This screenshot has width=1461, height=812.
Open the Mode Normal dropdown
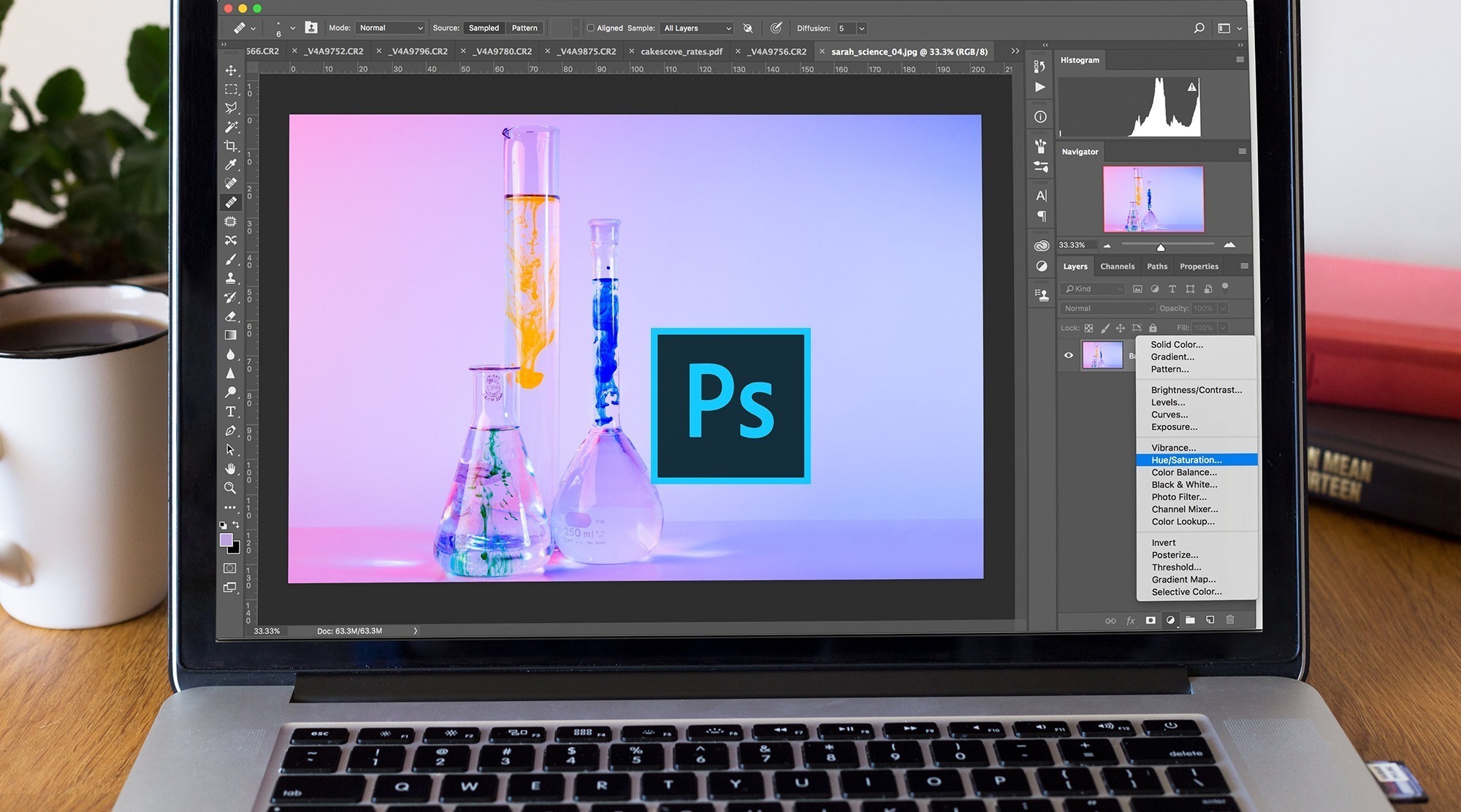[391, 28]
